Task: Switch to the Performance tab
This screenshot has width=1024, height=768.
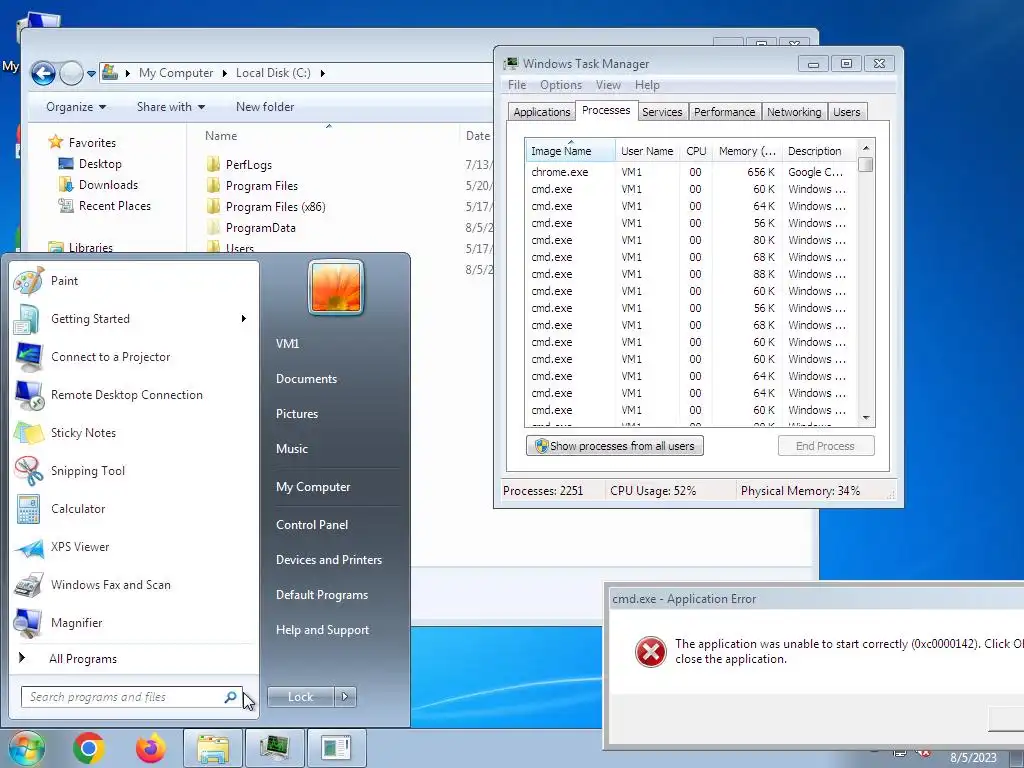Action: (x=724, y=112)
